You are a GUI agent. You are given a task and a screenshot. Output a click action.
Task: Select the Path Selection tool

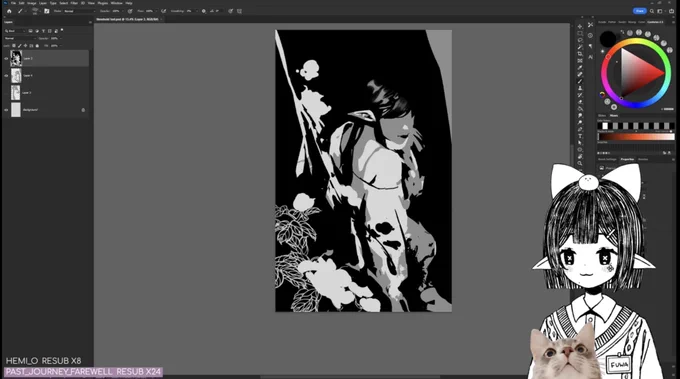click(x=580, y=143)
